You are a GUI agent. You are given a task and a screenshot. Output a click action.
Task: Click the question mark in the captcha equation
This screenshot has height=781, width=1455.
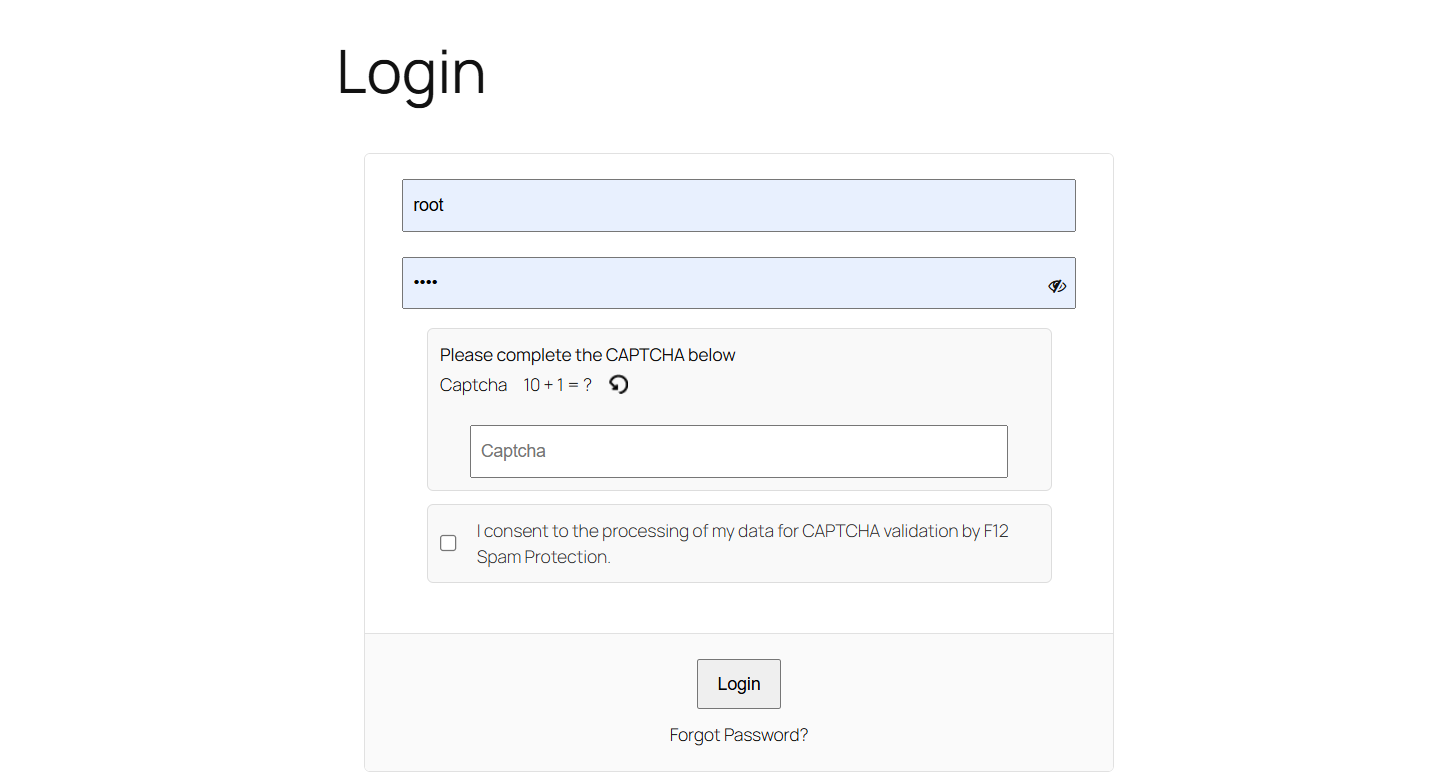click(587, 385)
